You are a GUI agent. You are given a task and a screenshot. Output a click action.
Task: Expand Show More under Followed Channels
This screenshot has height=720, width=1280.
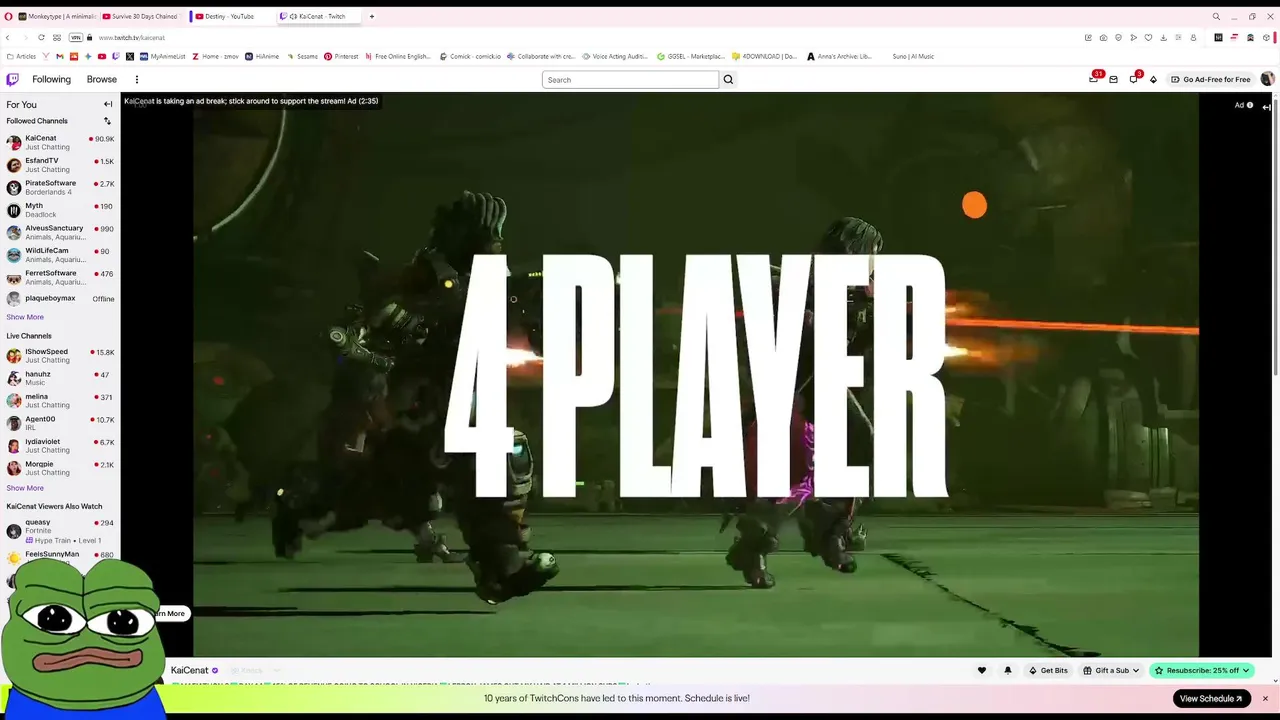tap(25, 317)
